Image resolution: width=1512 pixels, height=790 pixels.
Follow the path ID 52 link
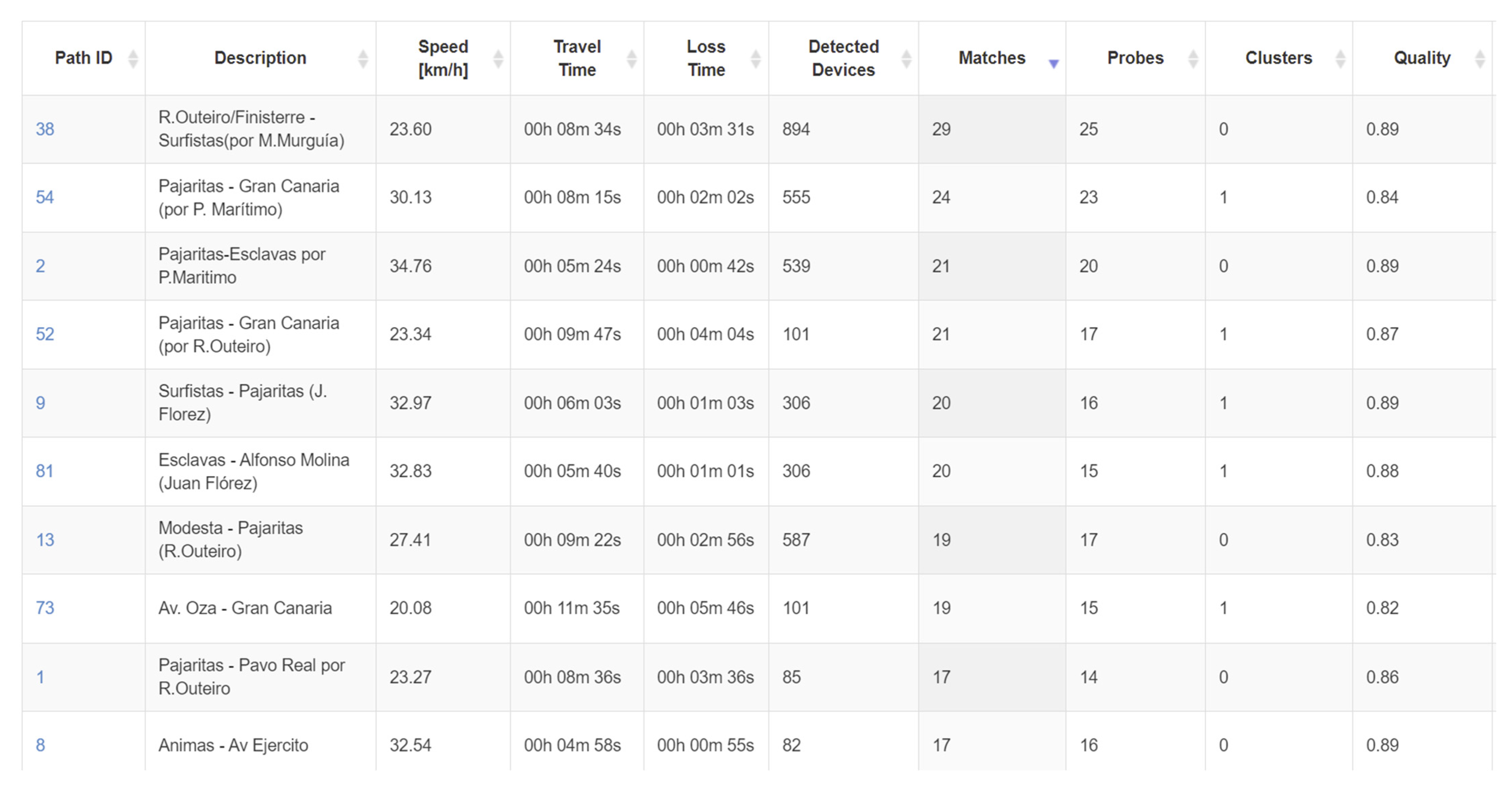tap(45, 335)
